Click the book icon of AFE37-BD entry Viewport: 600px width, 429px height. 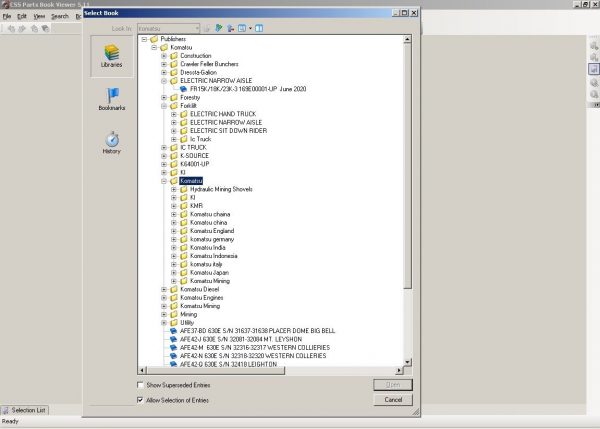(x=173, y=331)
